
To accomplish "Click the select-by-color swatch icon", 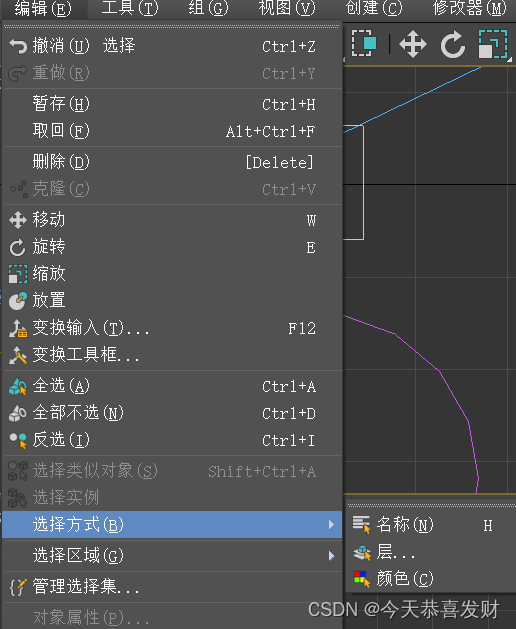I will coord(362,579).
